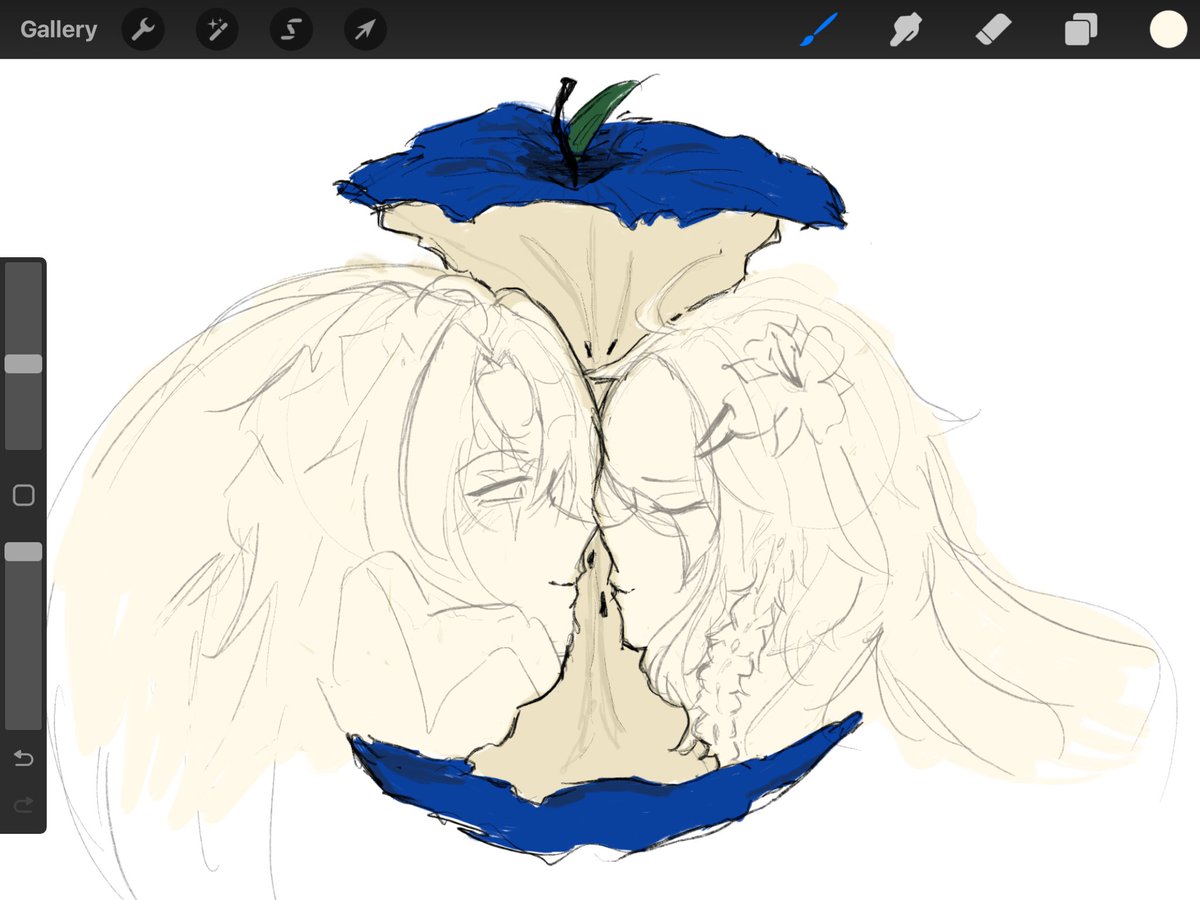Return to the Gallery
Screen dimensions: 1200x900
point(59,30)
